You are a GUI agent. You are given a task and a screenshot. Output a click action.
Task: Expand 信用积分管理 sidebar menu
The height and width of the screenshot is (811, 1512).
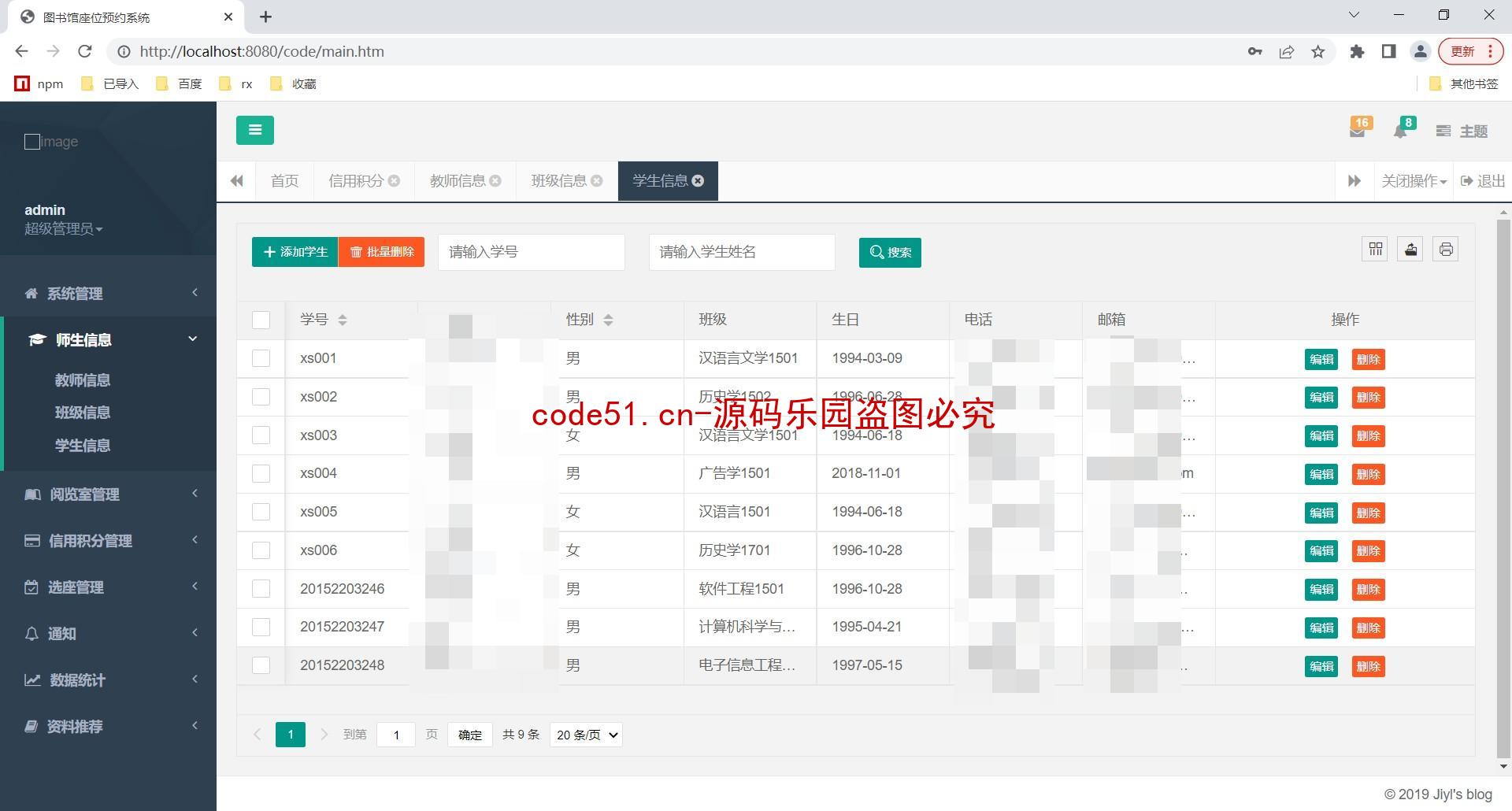pyautogui.click(x=109, y=540)
